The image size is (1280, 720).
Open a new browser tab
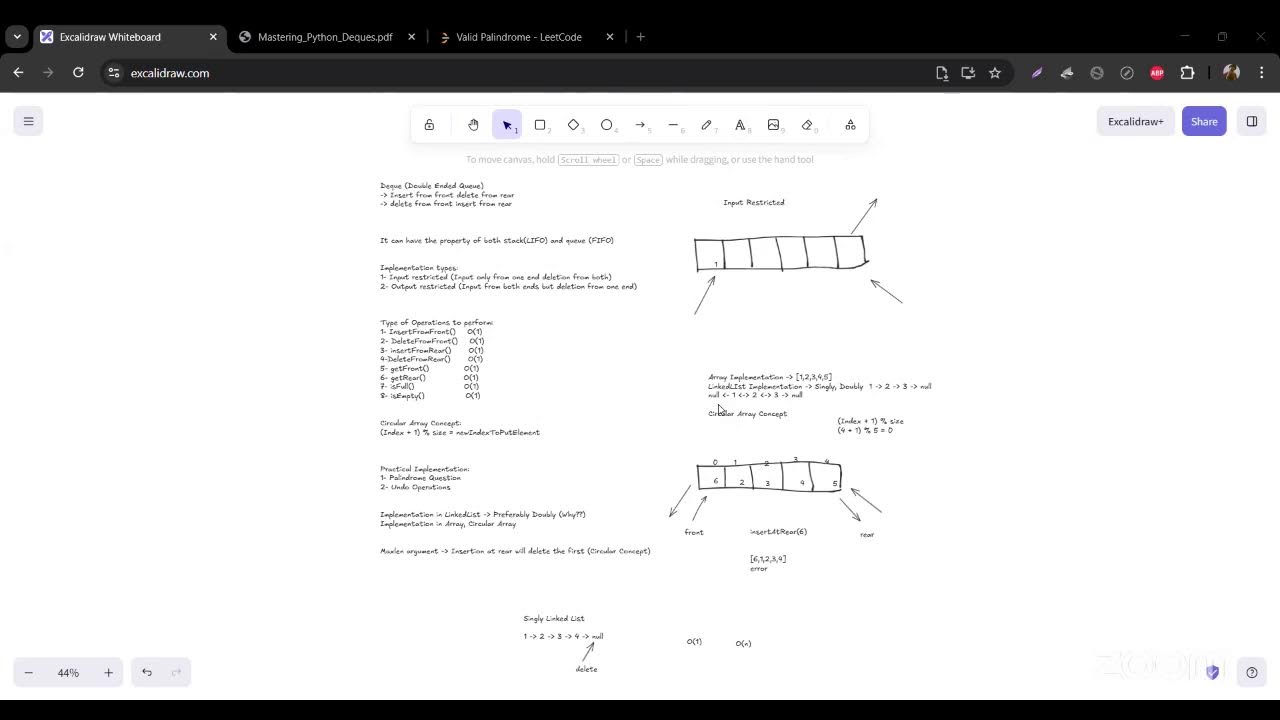(x=640, y=37)
